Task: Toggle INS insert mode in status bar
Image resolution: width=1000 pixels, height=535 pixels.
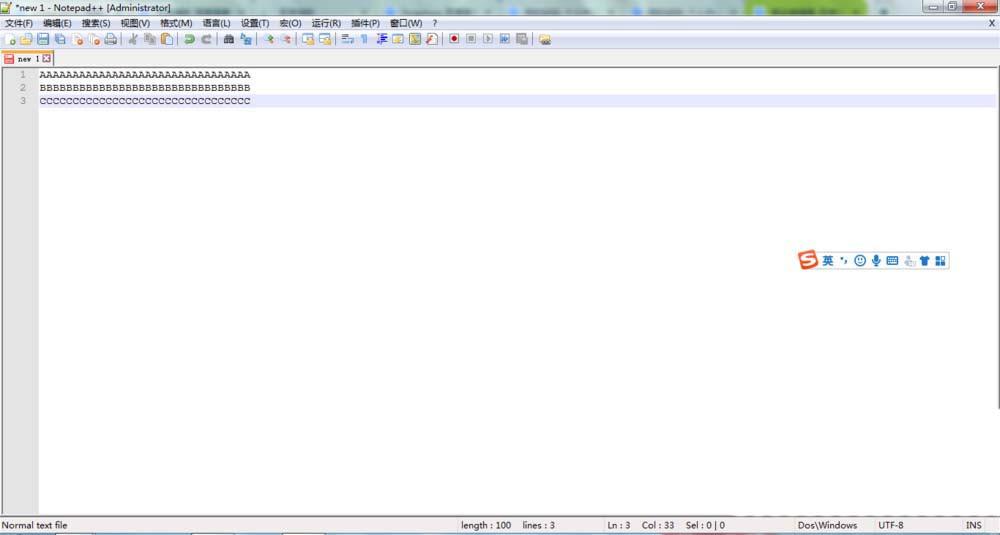Action: coord(973,525)
